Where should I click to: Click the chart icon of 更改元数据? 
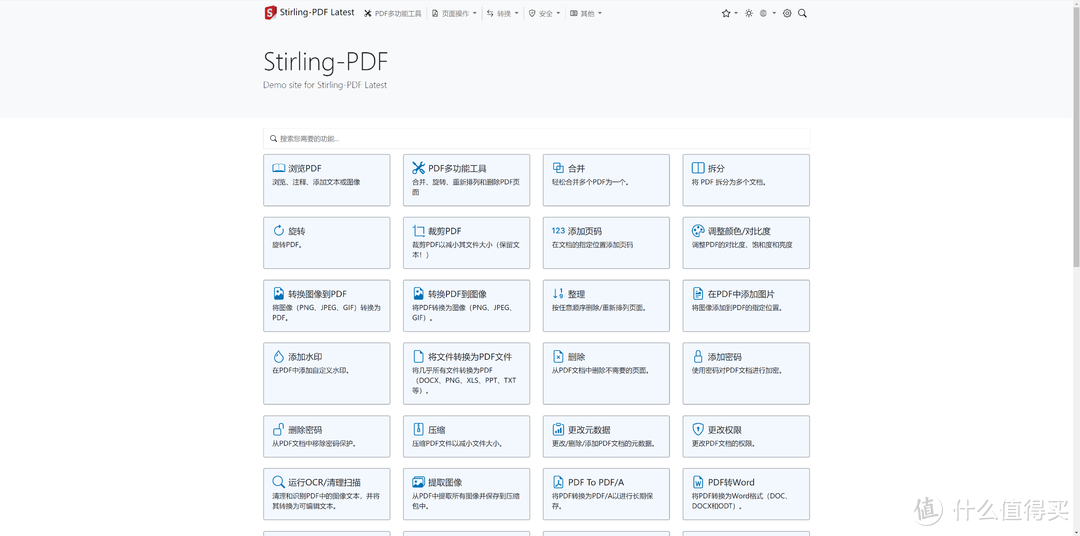tap(558, 429)
